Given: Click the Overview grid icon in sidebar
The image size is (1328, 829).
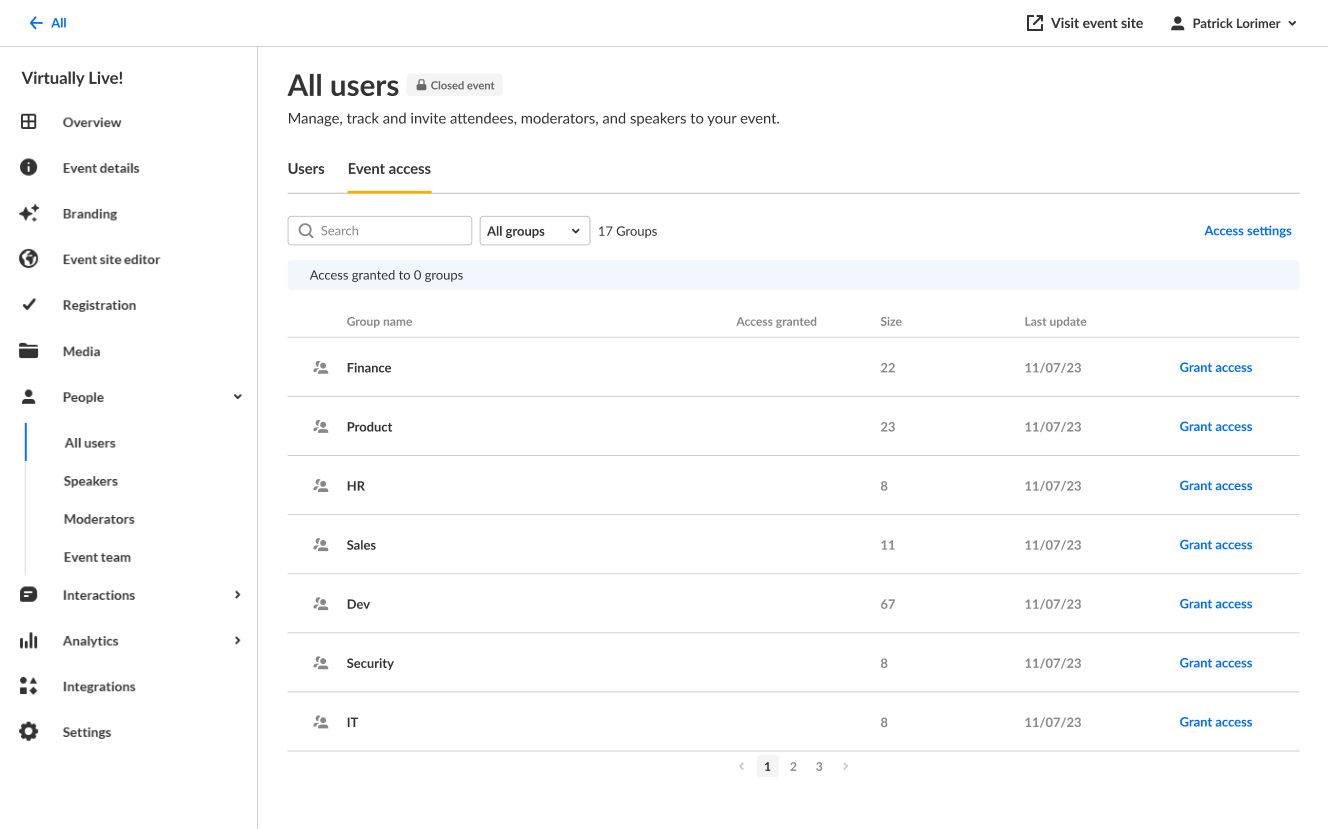Looking at the screenshot, I should [x=29, y=122].
